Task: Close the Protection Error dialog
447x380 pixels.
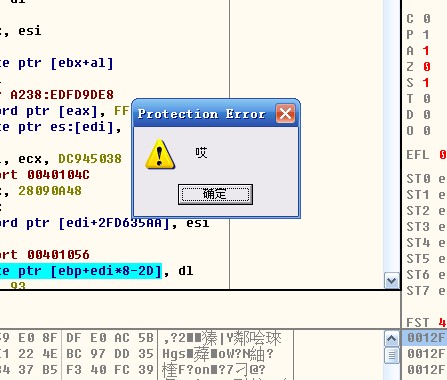Action: (285, 114)
